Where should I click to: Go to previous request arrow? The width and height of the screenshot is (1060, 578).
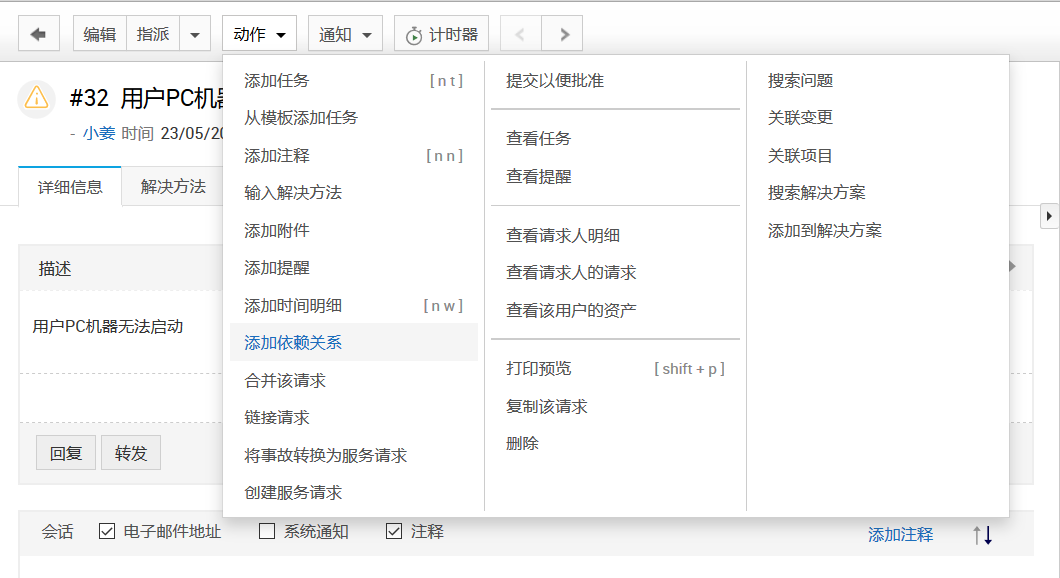[x=520, y=34]
